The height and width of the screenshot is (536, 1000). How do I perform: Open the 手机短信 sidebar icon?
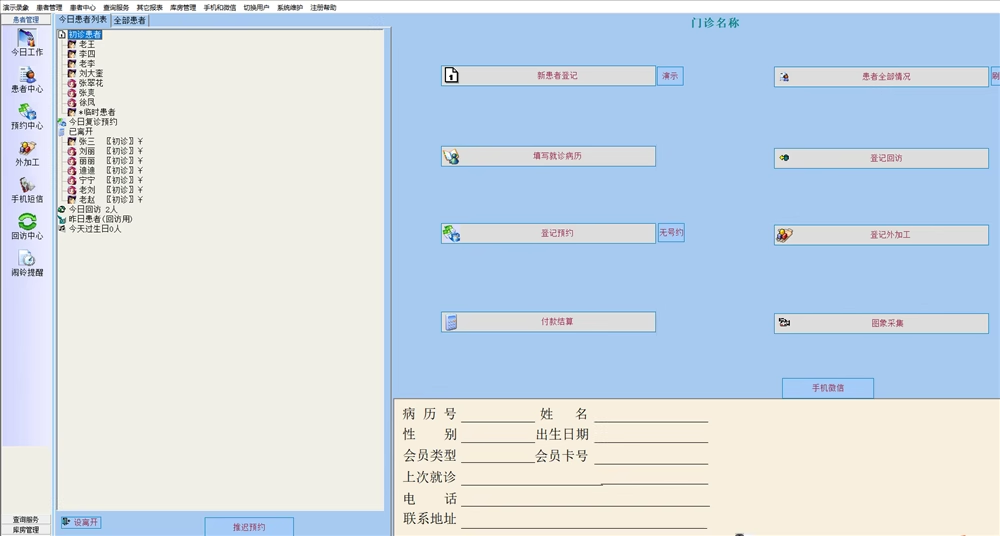(x=27, y=190)
